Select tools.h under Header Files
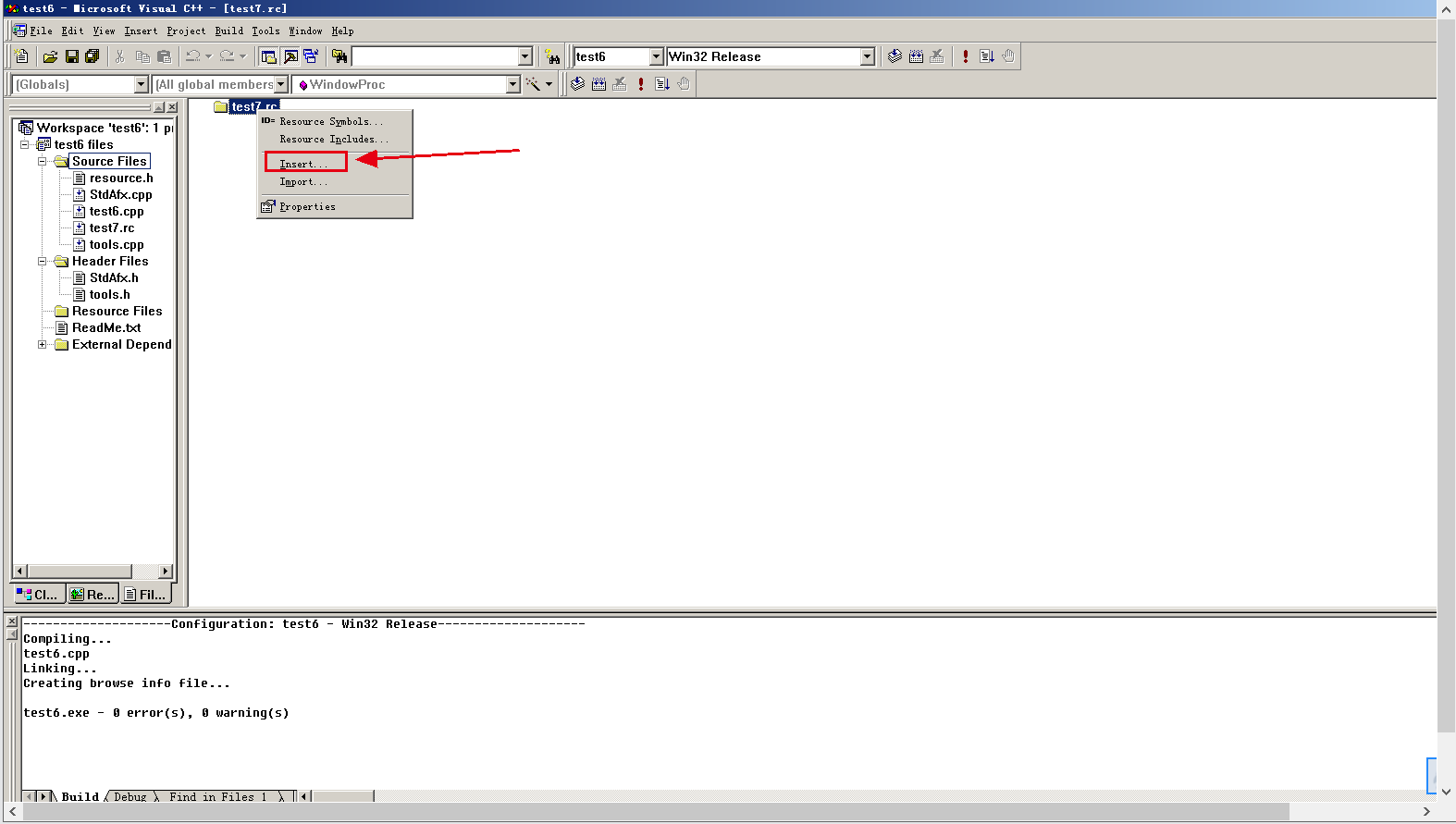 pos(109,294)
